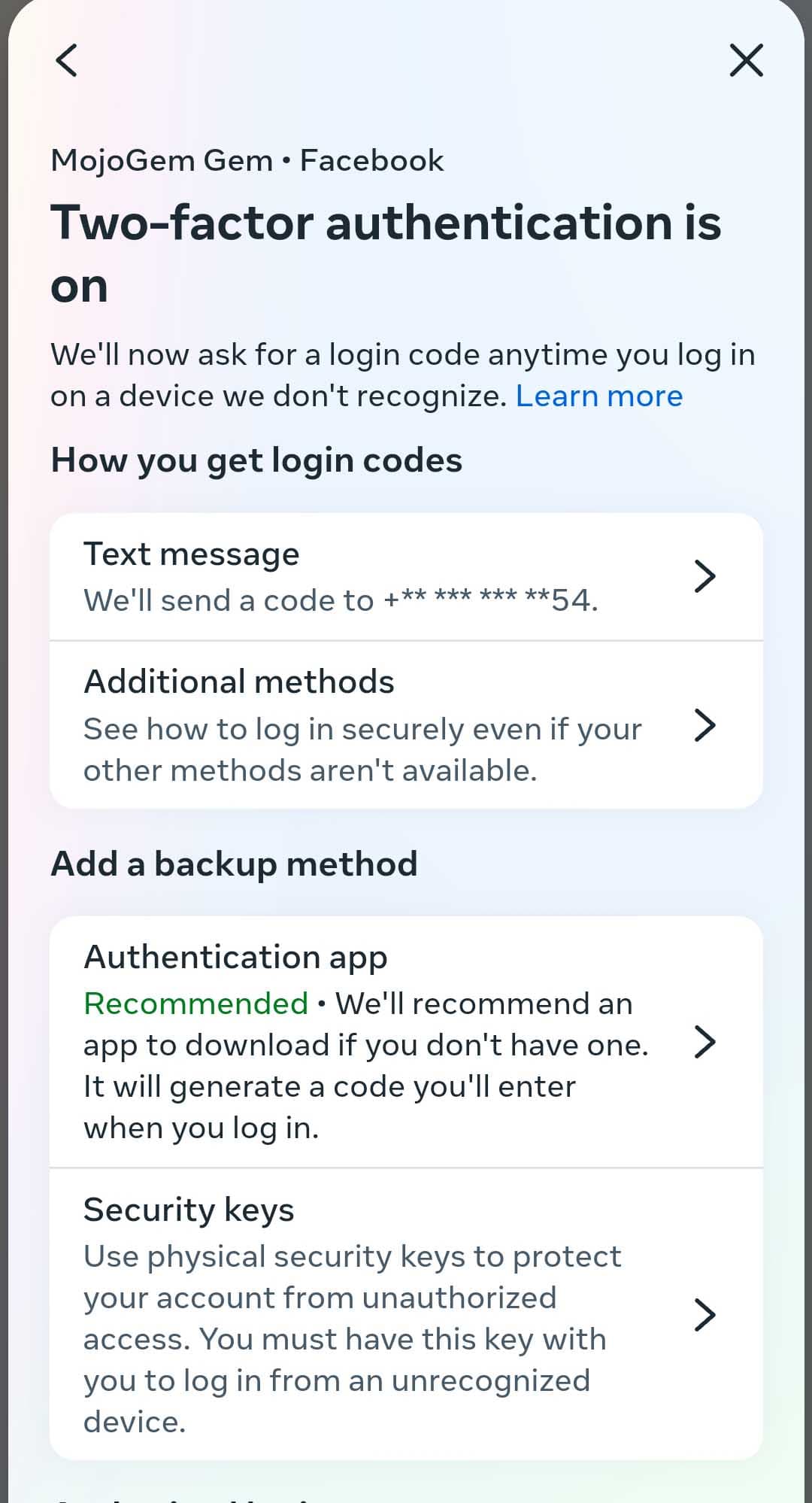Open the Learn more link
Viewport: 812px width, 1503px height.
[x=598, y=396]
